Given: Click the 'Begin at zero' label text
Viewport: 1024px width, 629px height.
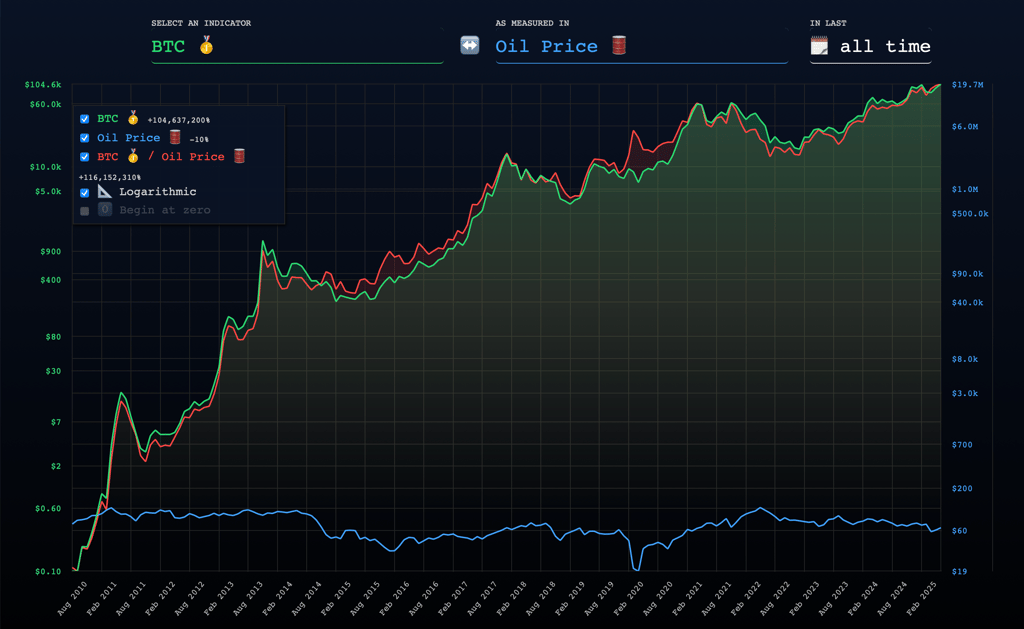Looking at the screenshot, I should coord(165,210).
